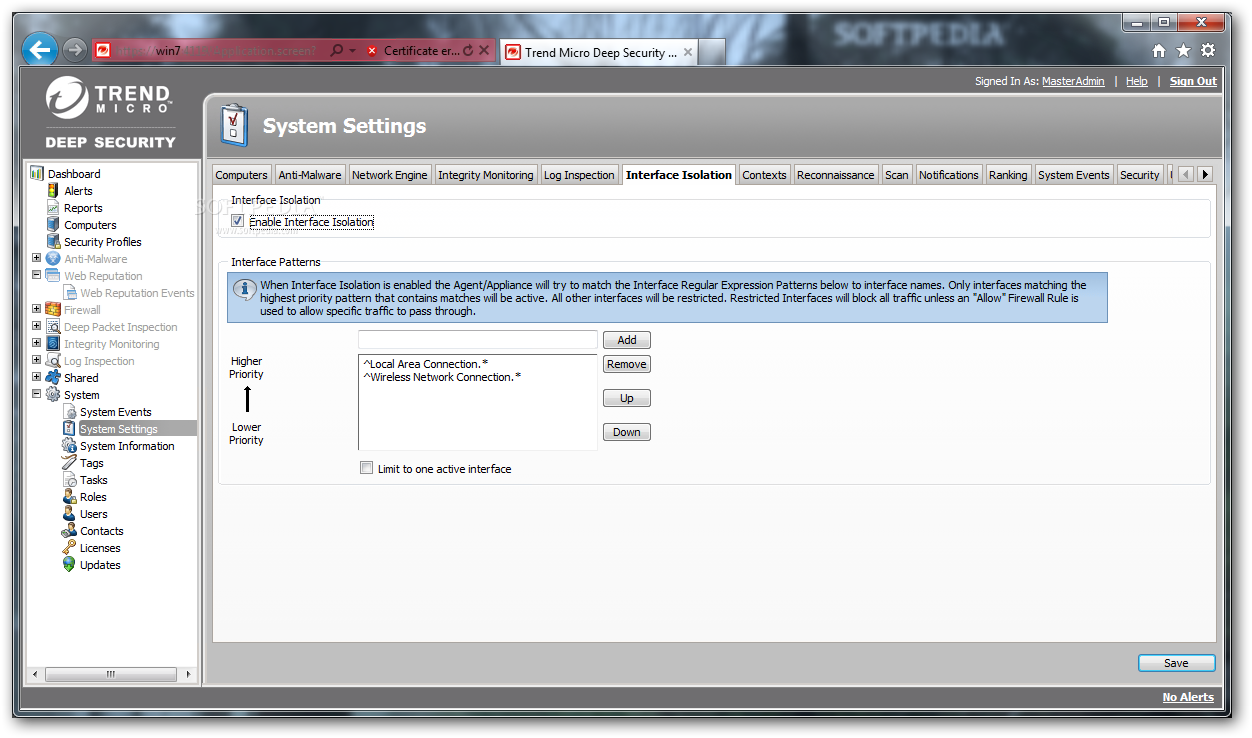Expand the Shared tree node
The image size is (1252, 738).
coord(37,377)
